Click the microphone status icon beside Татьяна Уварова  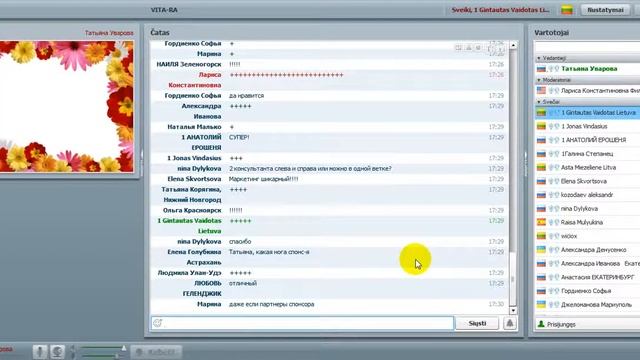pos(551,69)
